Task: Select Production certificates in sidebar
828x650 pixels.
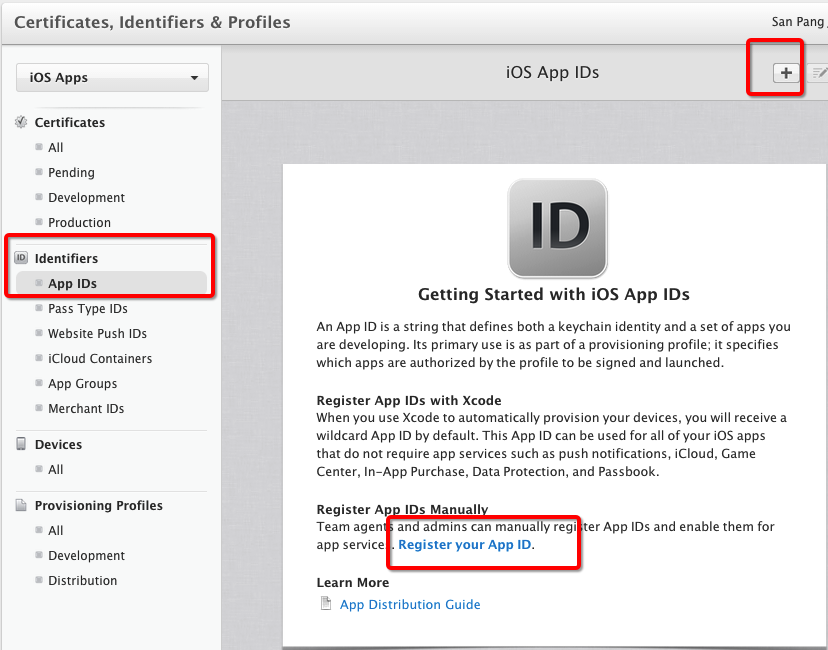Action: (79, 222)
